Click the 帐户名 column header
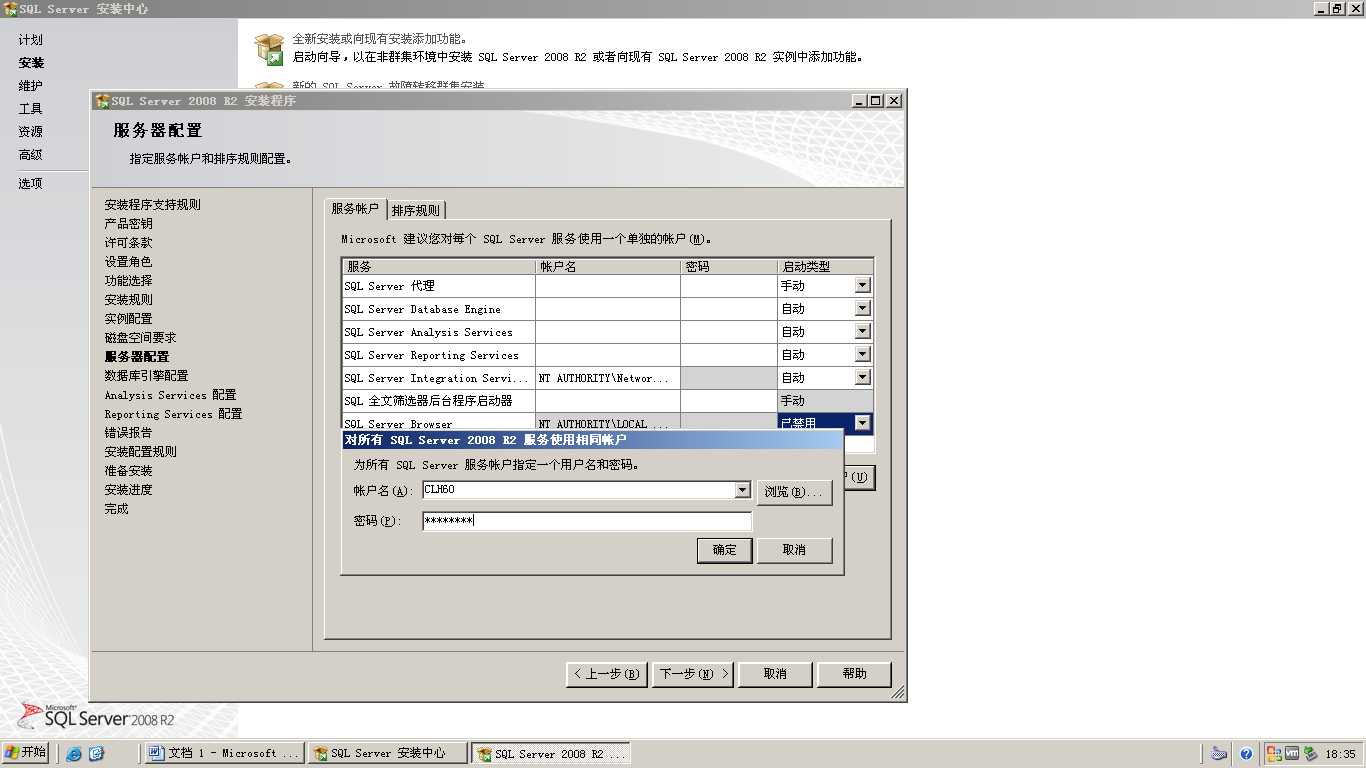The height and width of the screenshot is (768, 1366). [x=609, y=267]
